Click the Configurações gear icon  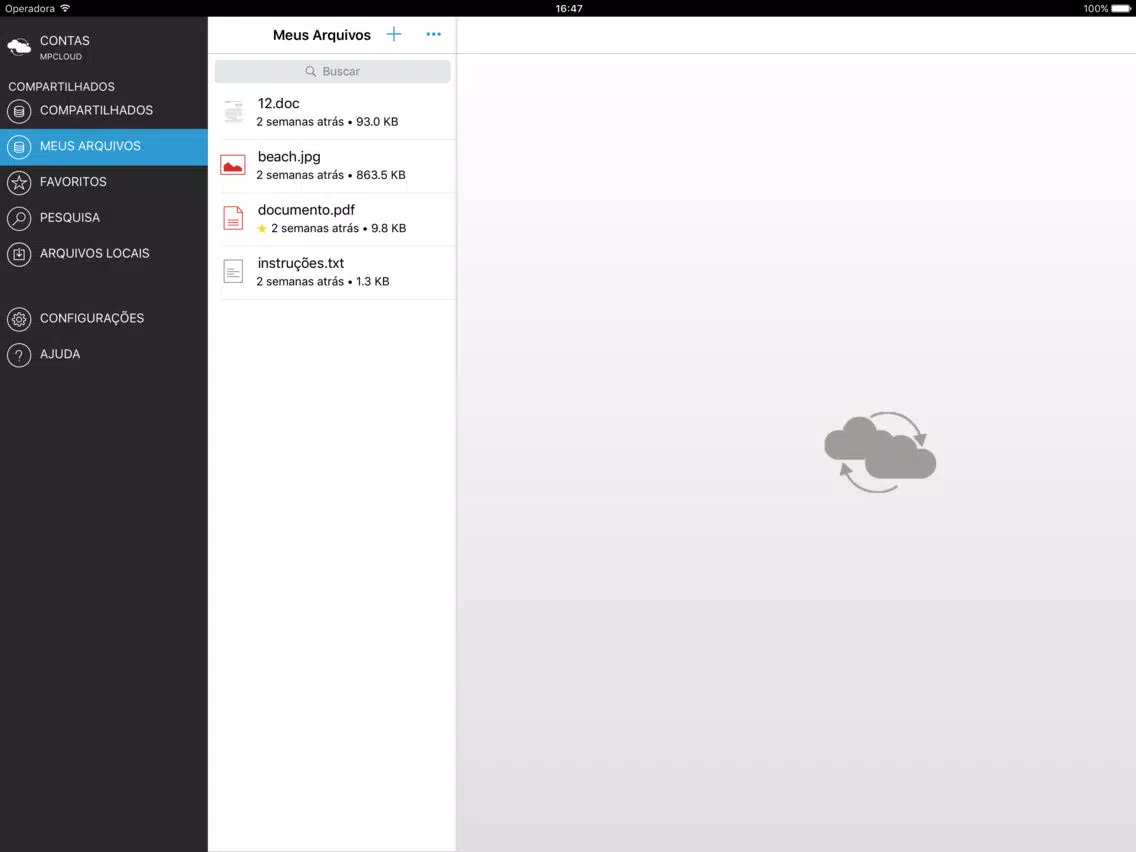19,319
